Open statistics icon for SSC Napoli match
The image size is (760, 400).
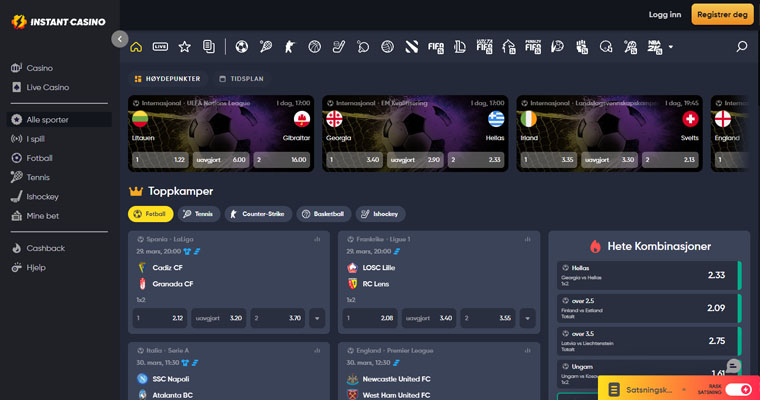(317, 351)
